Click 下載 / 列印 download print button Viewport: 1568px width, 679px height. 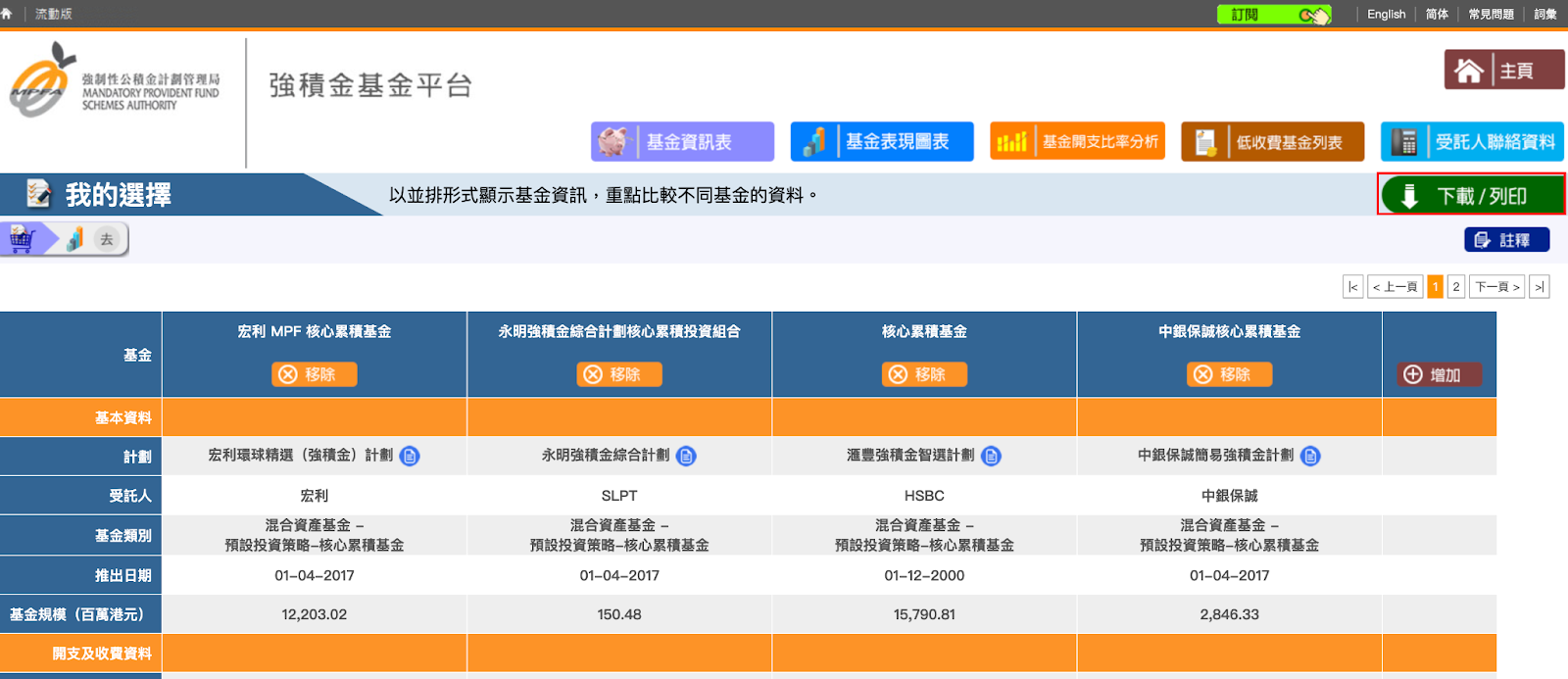[1472, 195]
